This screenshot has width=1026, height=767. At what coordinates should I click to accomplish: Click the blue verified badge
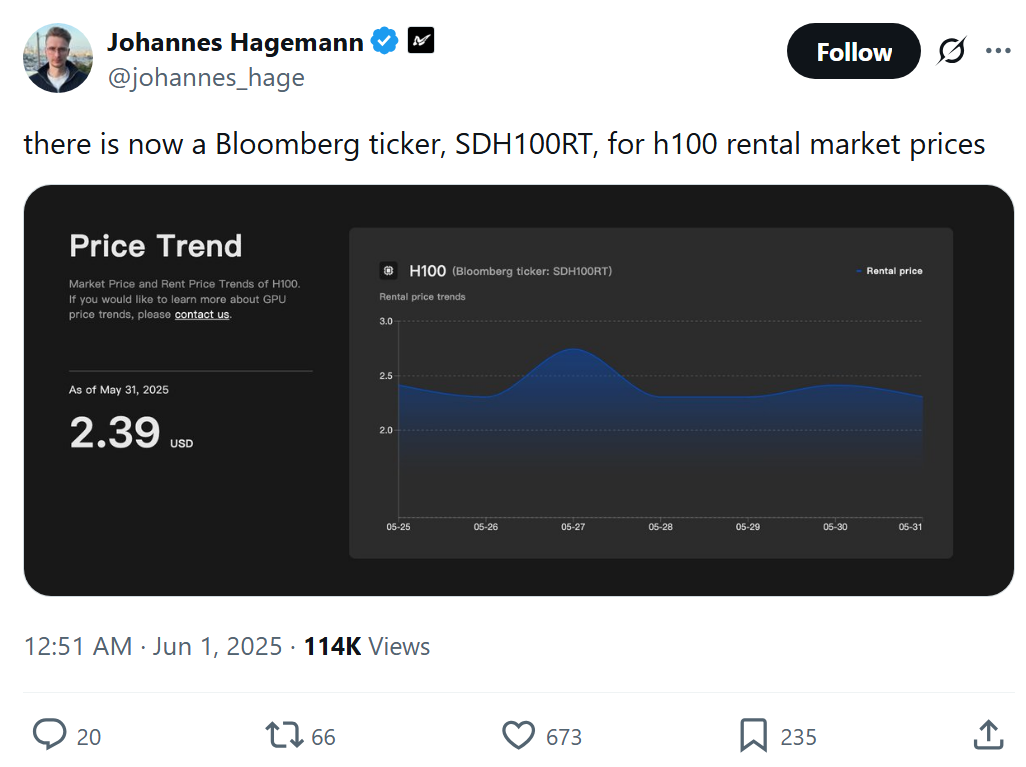coord(385,42)
